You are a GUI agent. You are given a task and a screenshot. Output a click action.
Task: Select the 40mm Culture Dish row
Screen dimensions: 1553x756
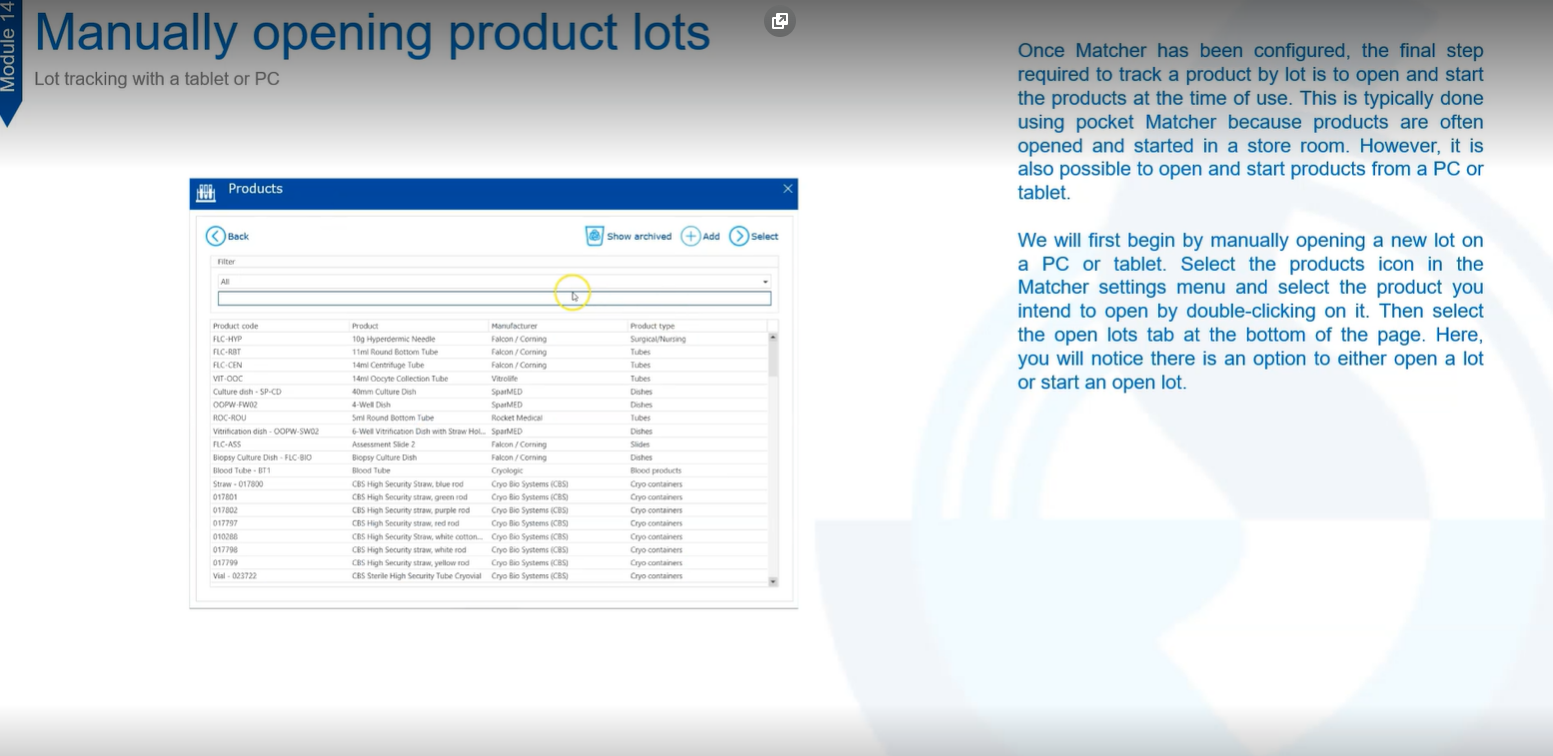[x=400, y=391]
